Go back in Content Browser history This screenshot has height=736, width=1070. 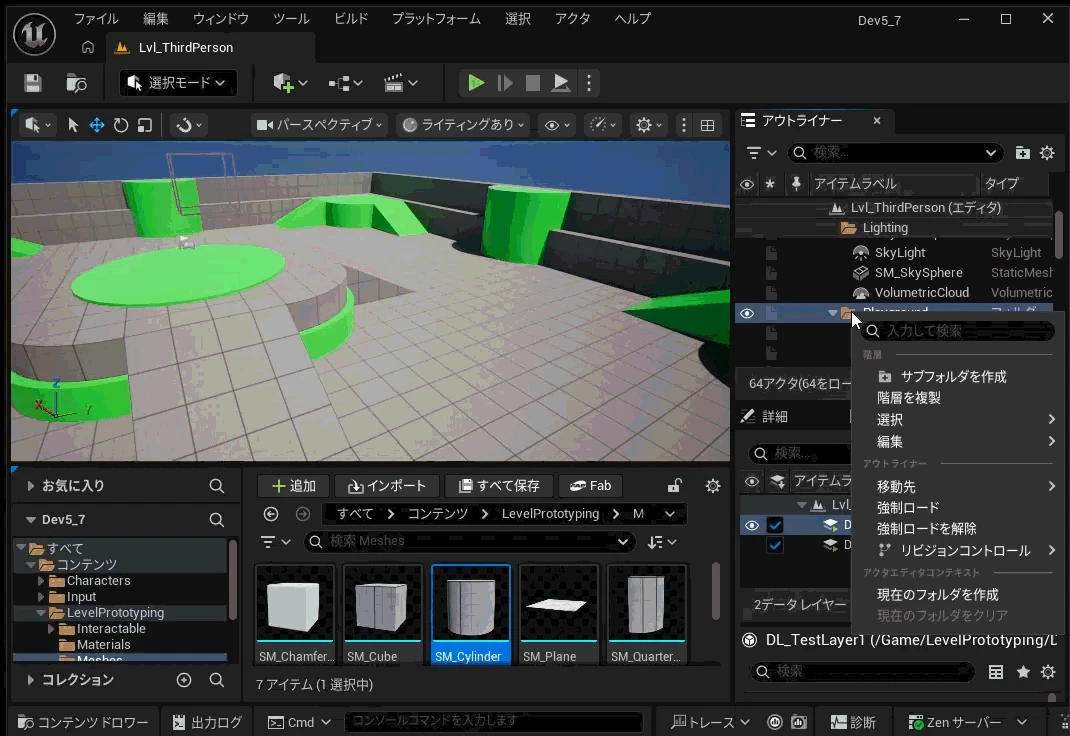coord(271,514)
